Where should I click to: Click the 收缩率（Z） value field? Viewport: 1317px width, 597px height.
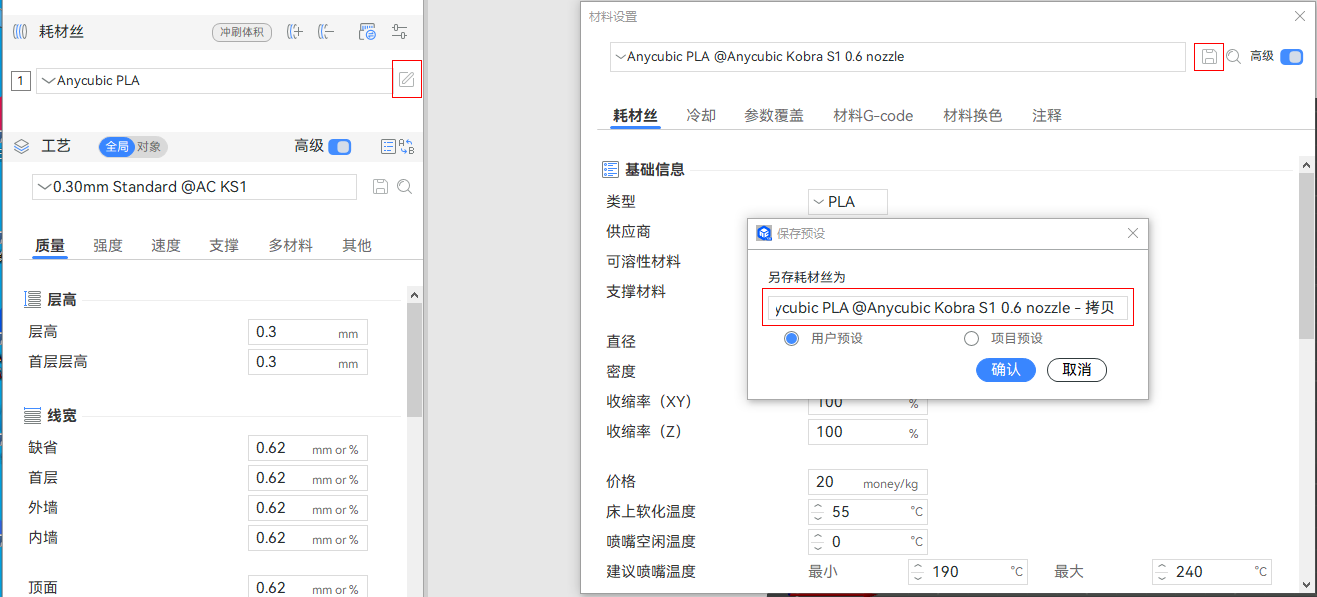[868, 432]
